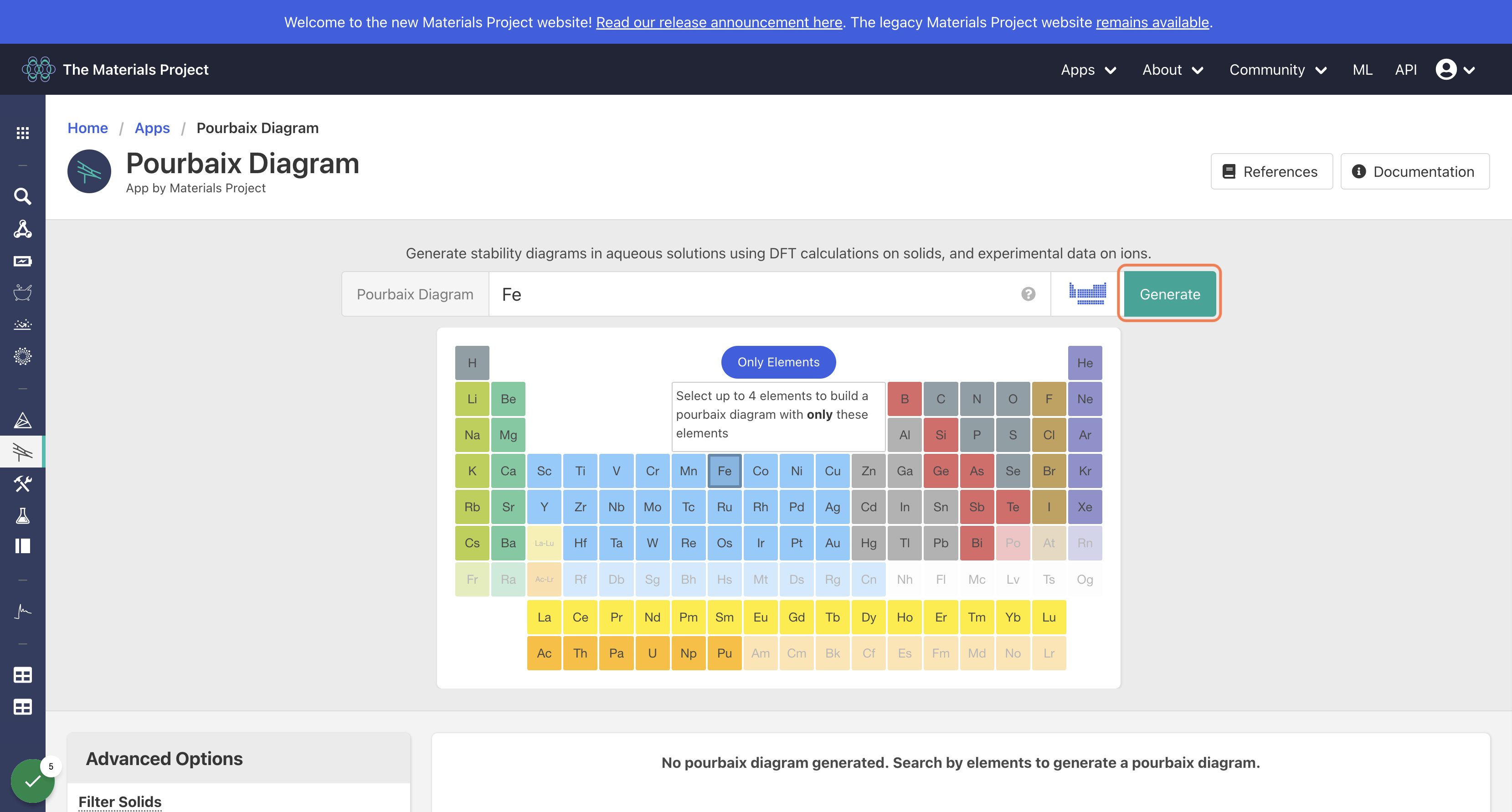This screenshot has height=812, width=1512.
Task: Click the Filter Solids heading
Action: pos(120,802)
